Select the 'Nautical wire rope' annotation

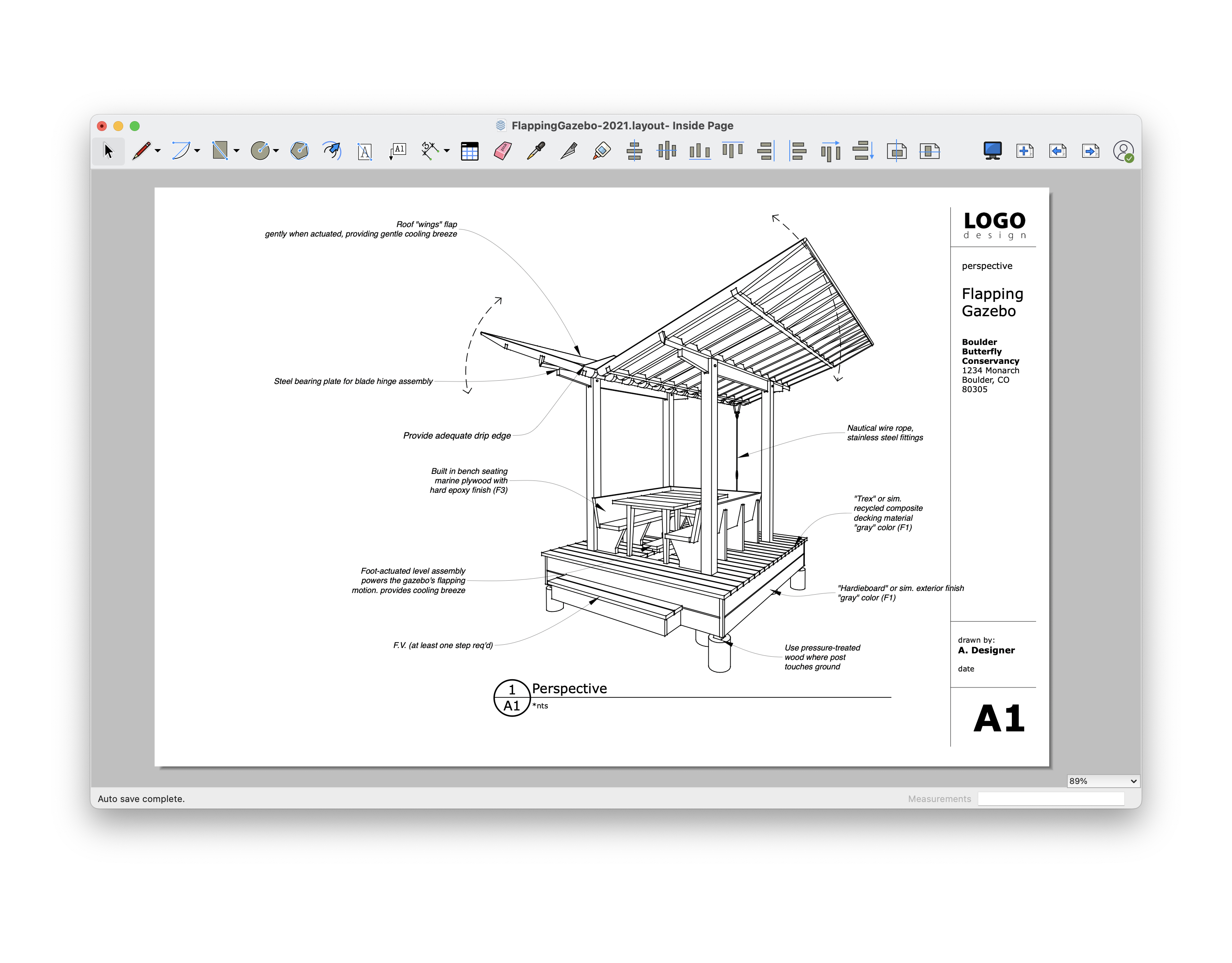pos(885,433)
